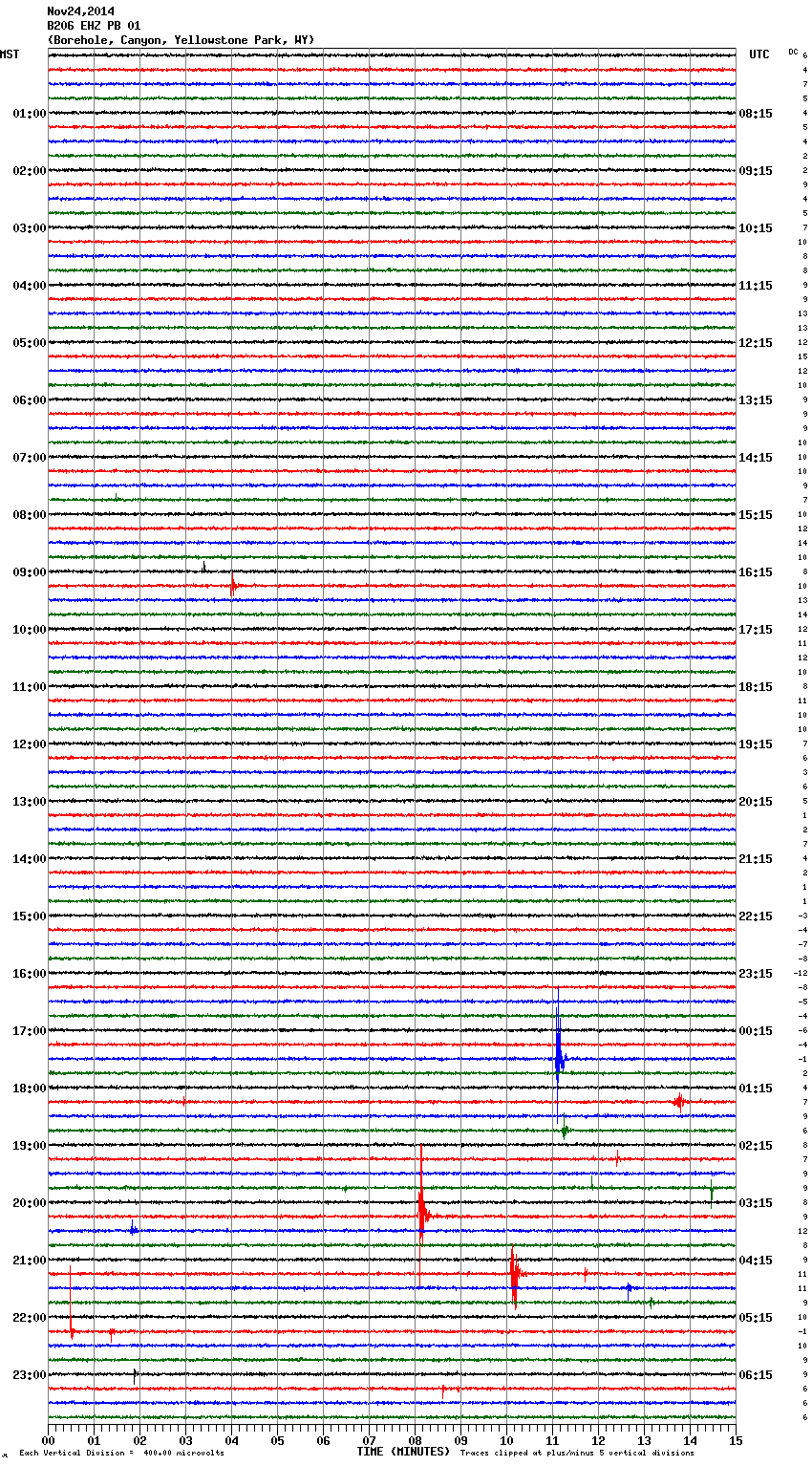Image resolution: width=812 pixels, height=1466 pixels.
Task: Click the UTC time label '18:15'
Action: [x=756, y=687]
